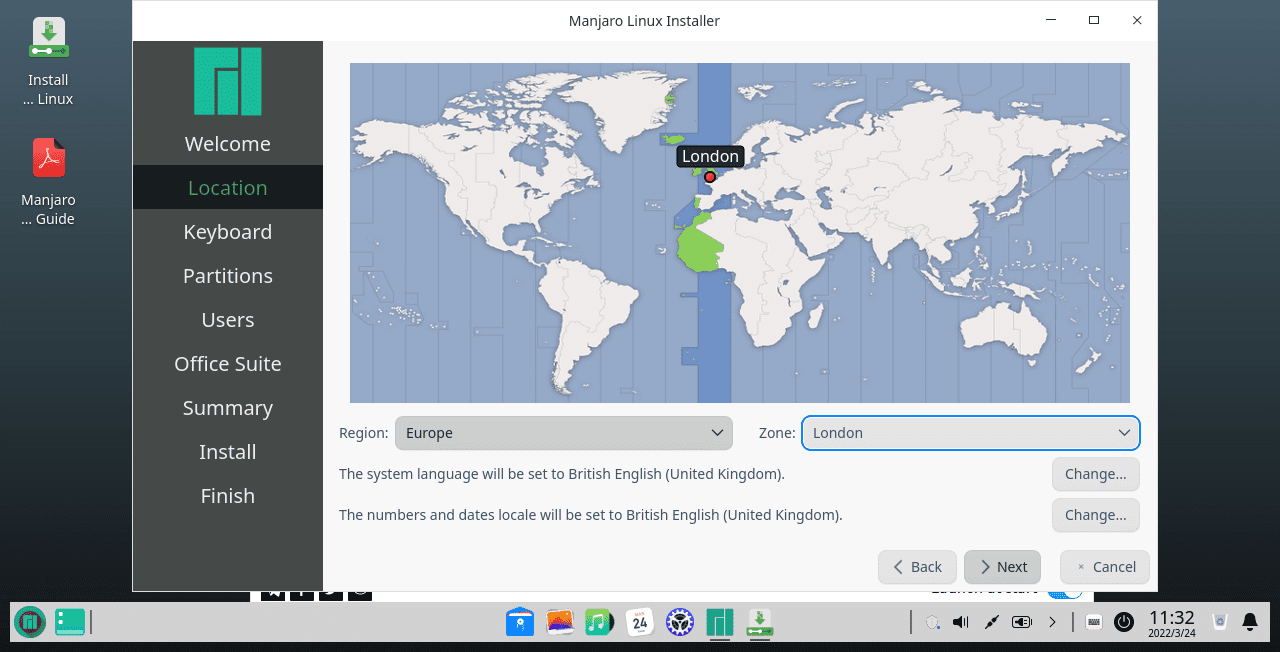Click Change for the system language

1095,474
